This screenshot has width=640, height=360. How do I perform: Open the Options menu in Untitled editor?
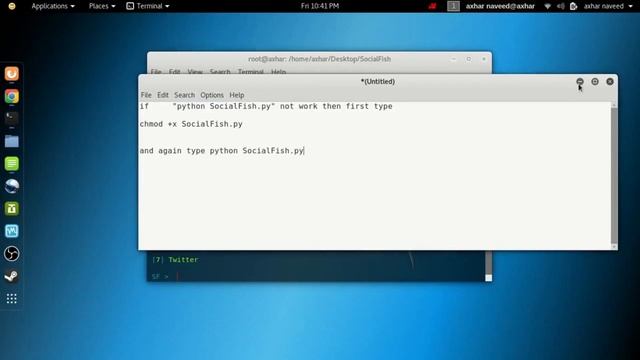212,95
